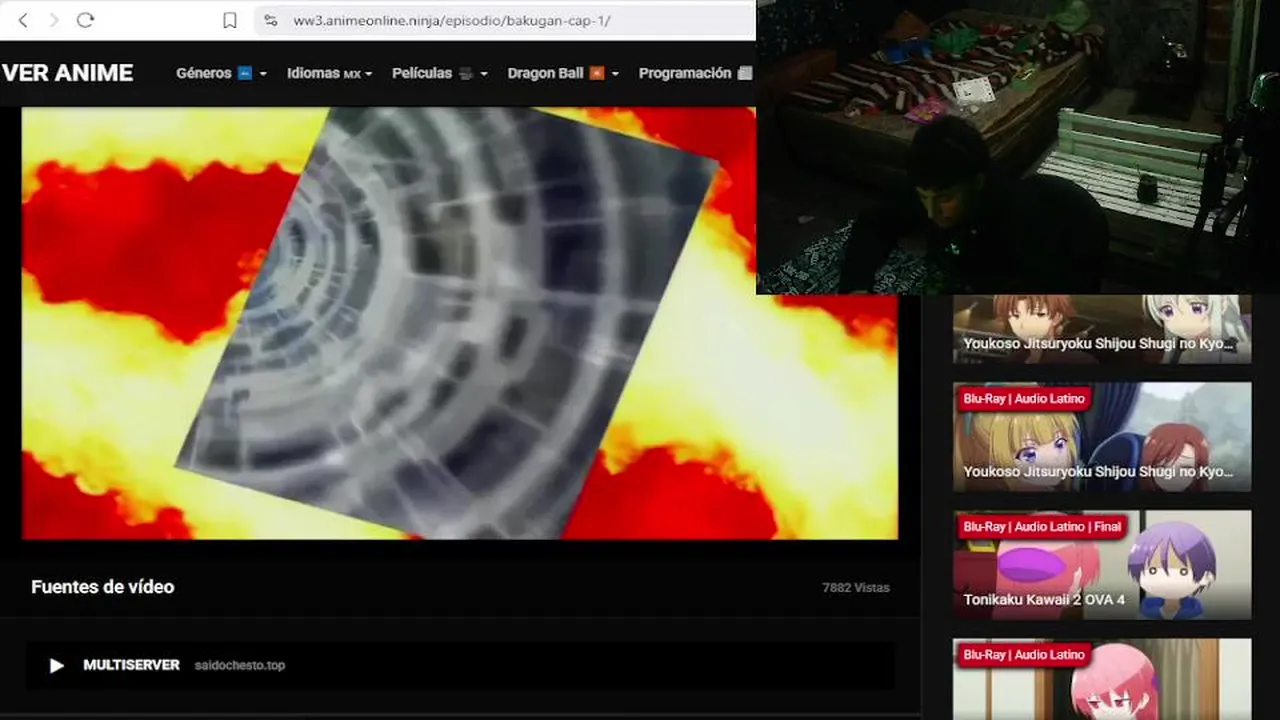Image resolution: width=1280 pixels, height=720 pixels.
Task: Expand the Películas dropdown menu
Action: pyautogui.click(x=440, y=73)
